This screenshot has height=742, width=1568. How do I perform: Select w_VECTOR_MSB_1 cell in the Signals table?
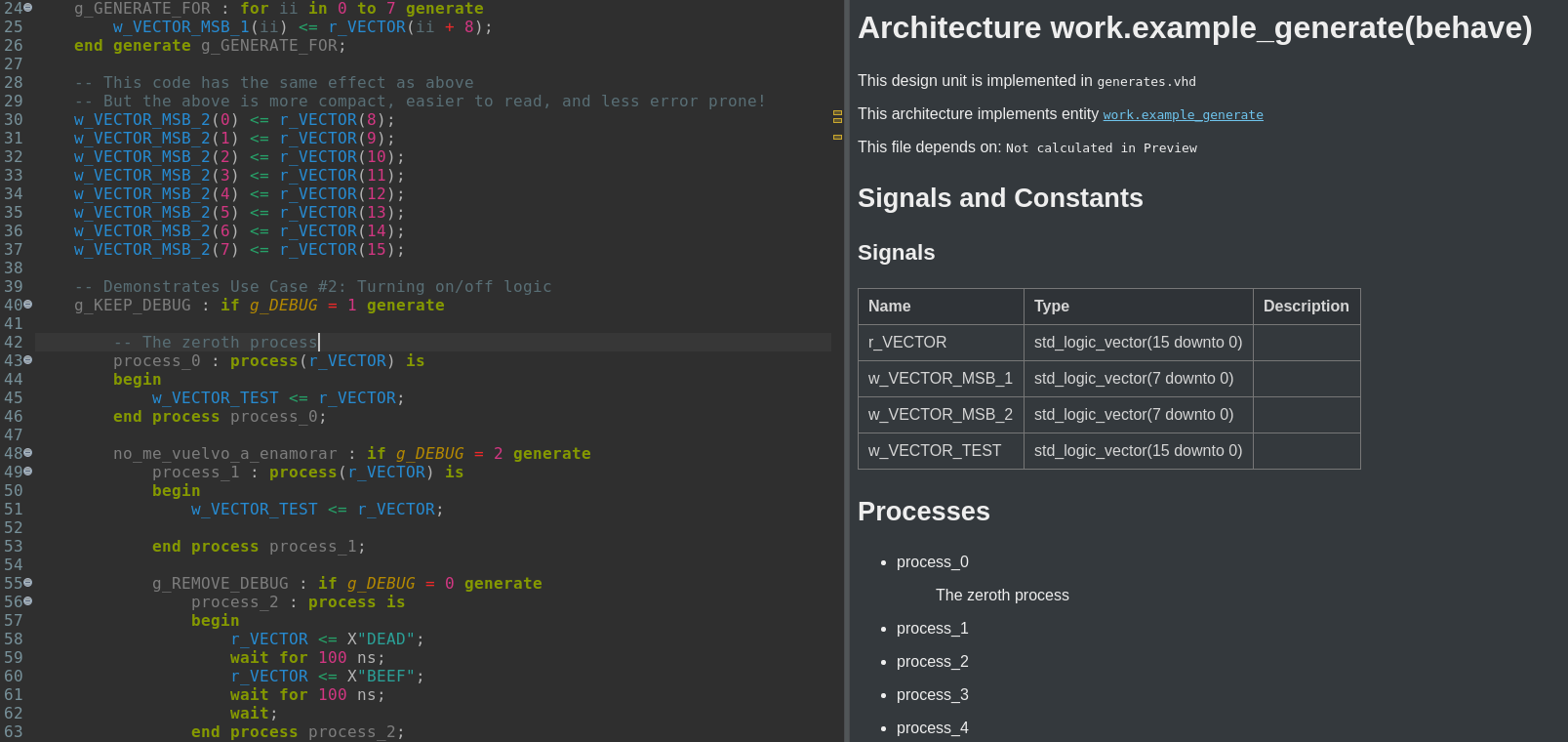941,379
